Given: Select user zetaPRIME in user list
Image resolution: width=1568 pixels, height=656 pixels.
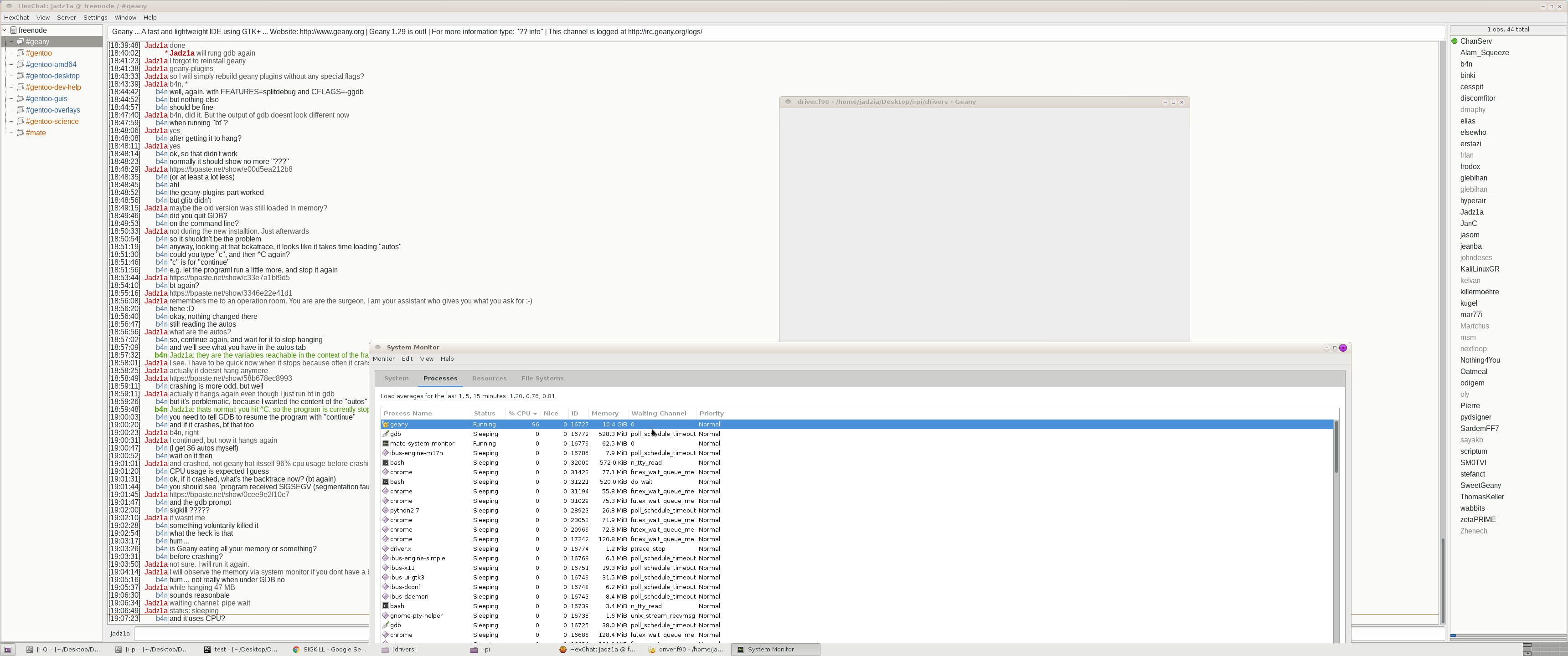Looking at the screenshot, I should tap(1477, 520).
